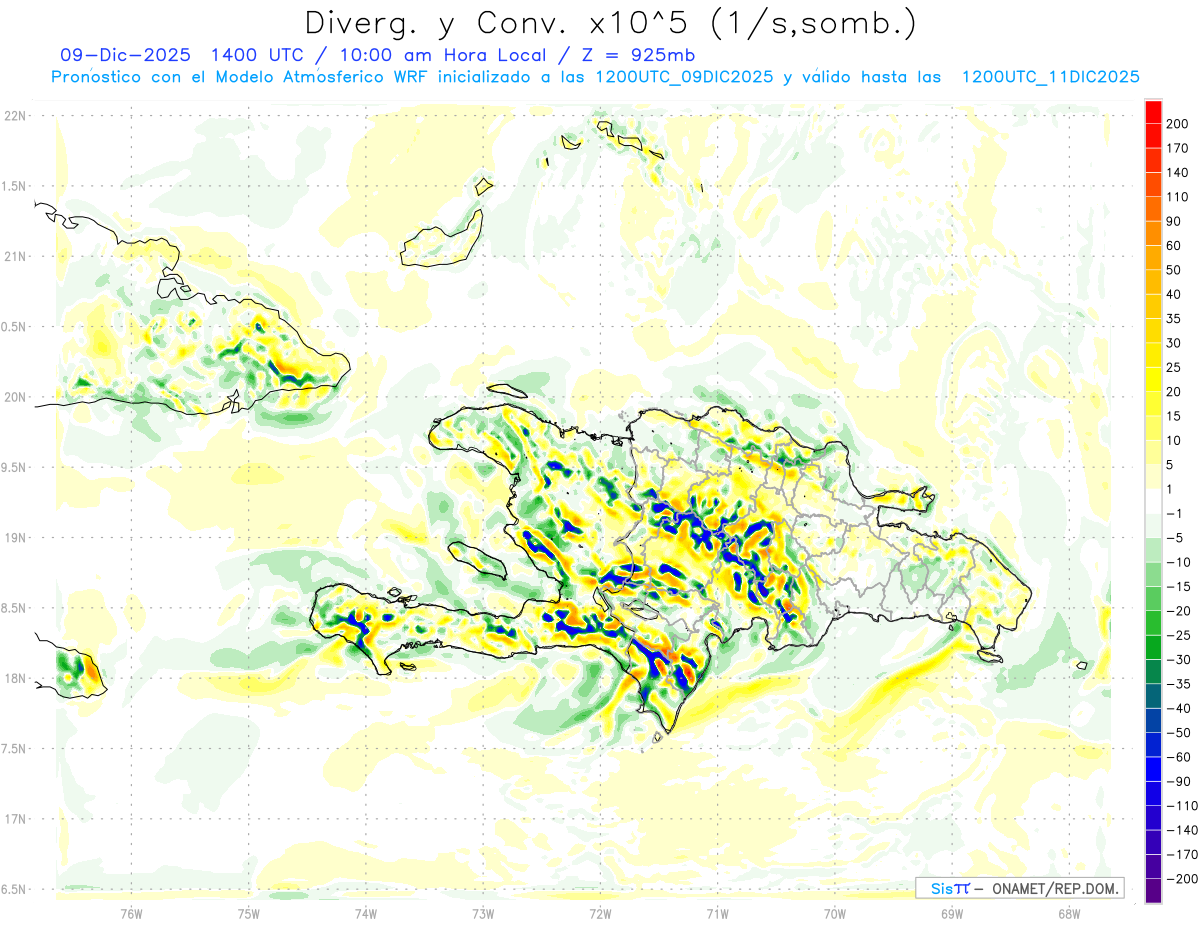Image resolution: width=1200 pixels, height=927 pixels.
Task: Click the colorbar value '60' in the upper half
Action: pyautogui.click(x=1174, y=245)
